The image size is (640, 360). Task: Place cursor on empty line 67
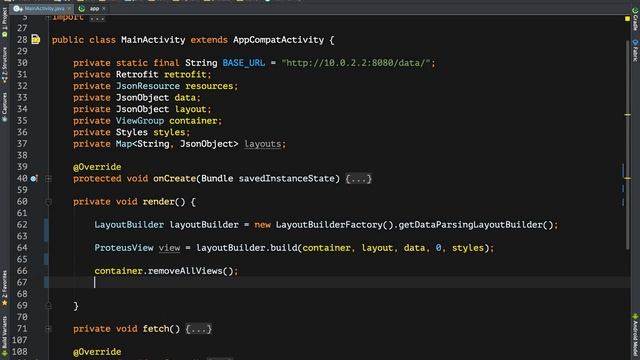click(x=339, y=282)
